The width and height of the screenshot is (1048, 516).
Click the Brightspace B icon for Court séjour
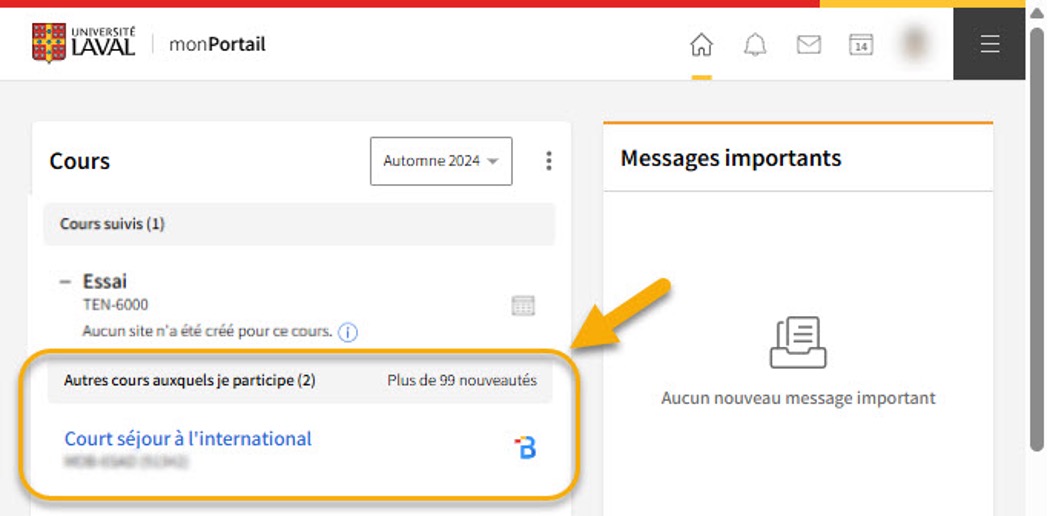point(526,448)
